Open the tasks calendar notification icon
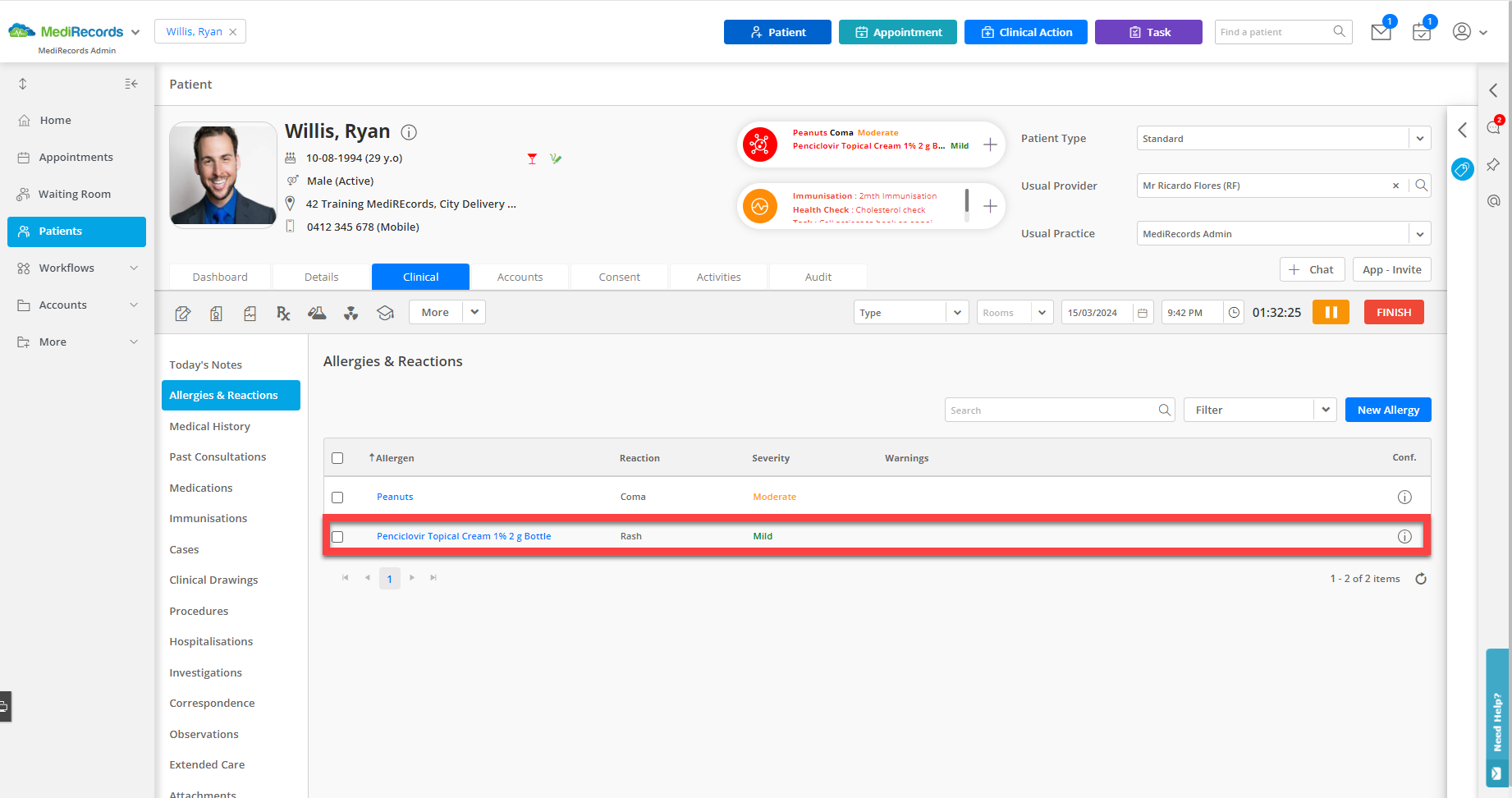This screenshot has height=798, width=1512. pyautogui.click(x=1422, y=31)
